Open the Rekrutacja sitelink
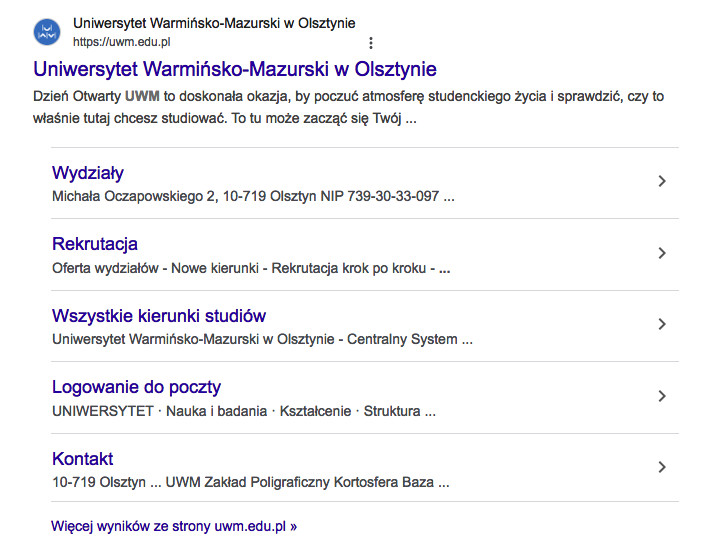The height and width of the screenshot is (544, 710). [x=95, y=244]
